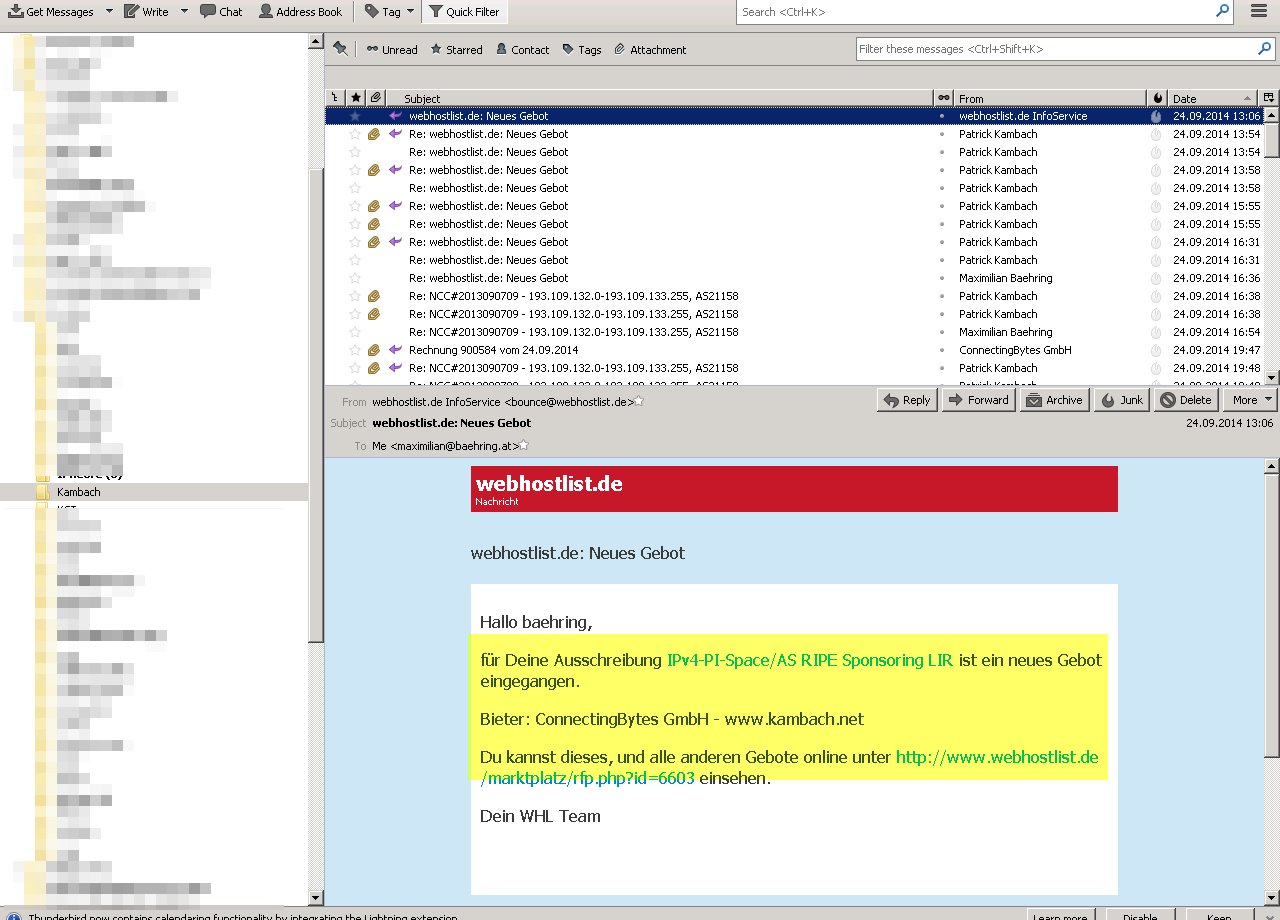
Task: Forward the open message
Action: (x=978, y=400)
